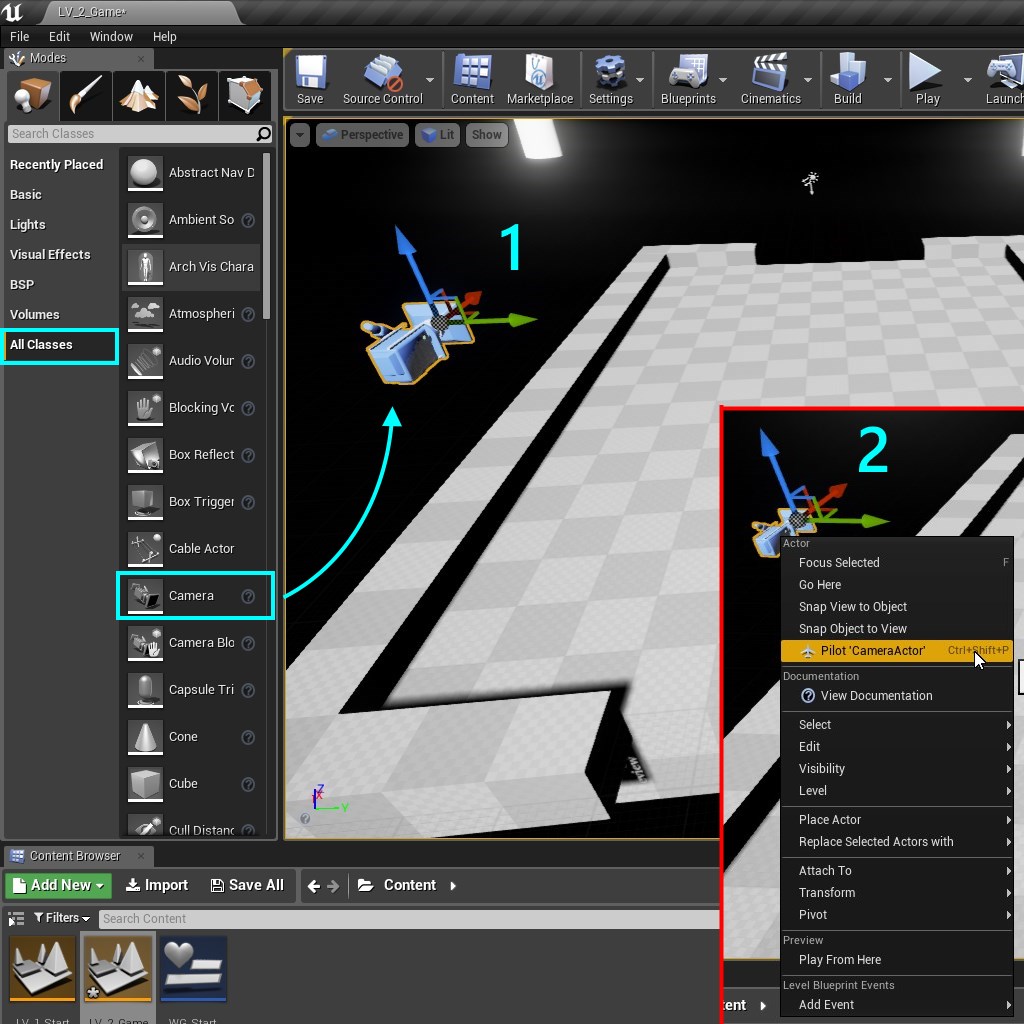Click the Save All button
The width and height of the screenshot is (1024, 1024).
pyautogui.click(x=248, y=886)
